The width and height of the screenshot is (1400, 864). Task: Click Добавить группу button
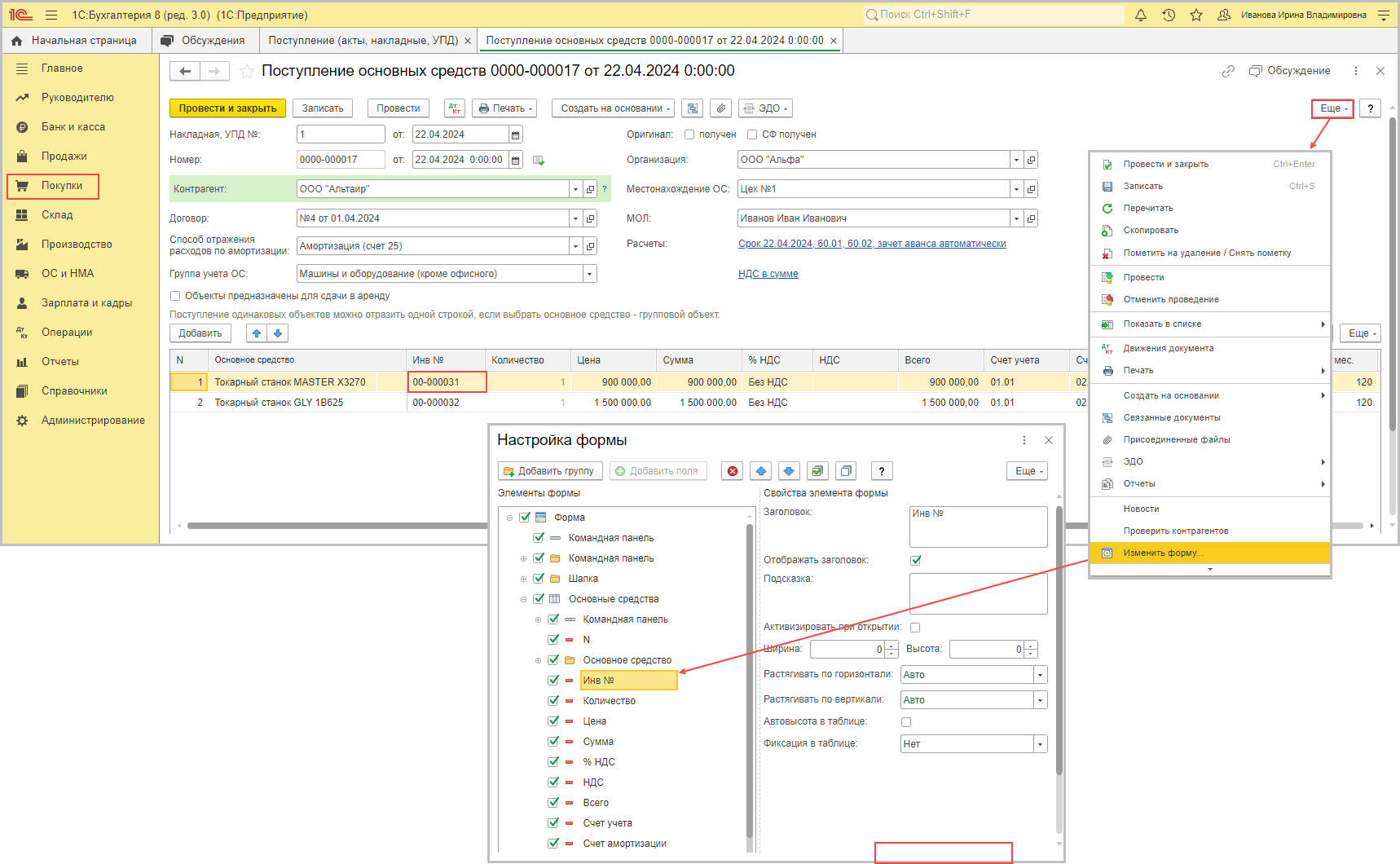tap(550, 471)
